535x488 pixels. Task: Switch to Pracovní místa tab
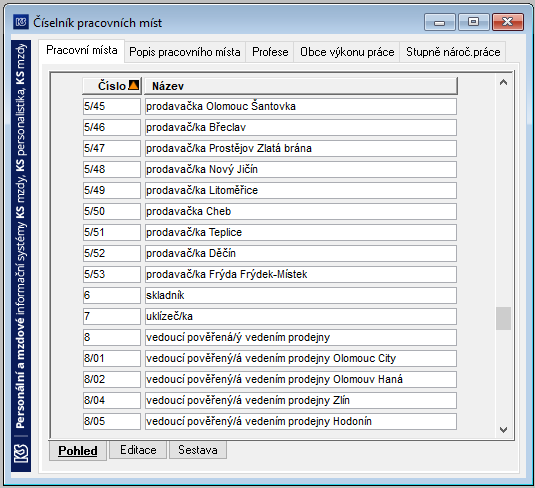[x=82, y=50]
